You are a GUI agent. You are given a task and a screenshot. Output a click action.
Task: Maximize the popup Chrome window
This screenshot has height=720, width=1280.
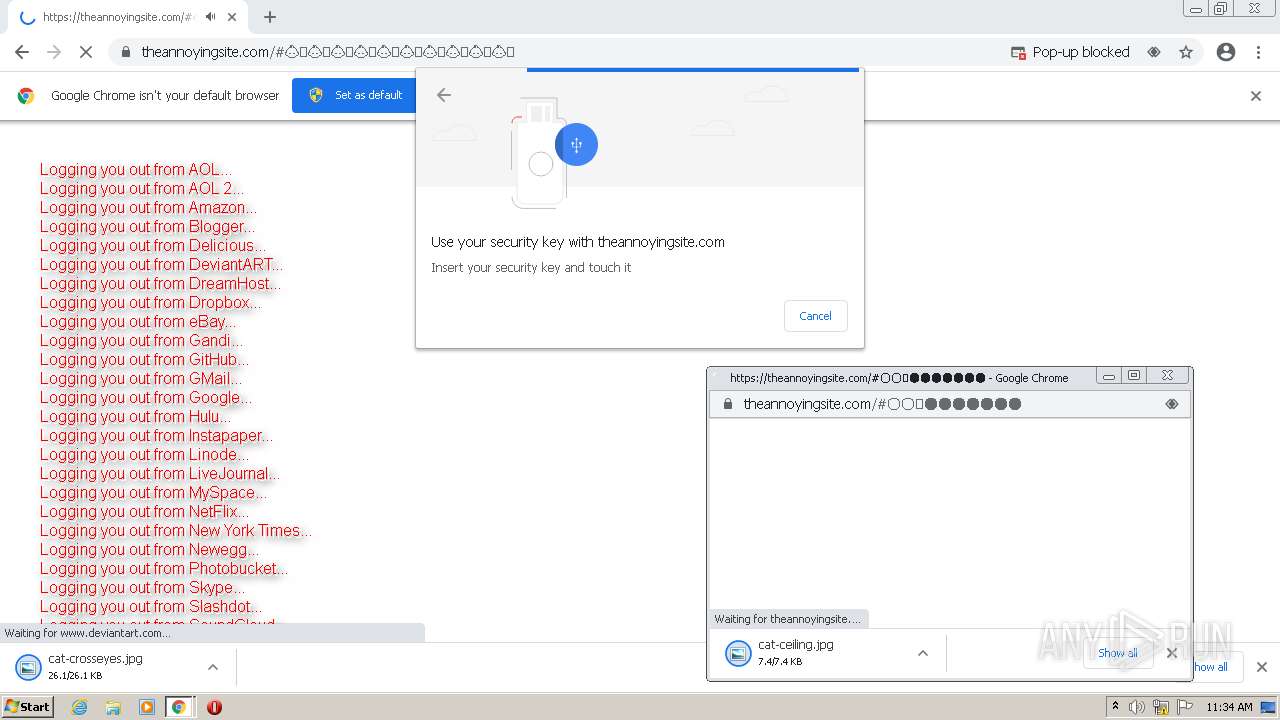pyautogui.click(x=1133, y=376)
